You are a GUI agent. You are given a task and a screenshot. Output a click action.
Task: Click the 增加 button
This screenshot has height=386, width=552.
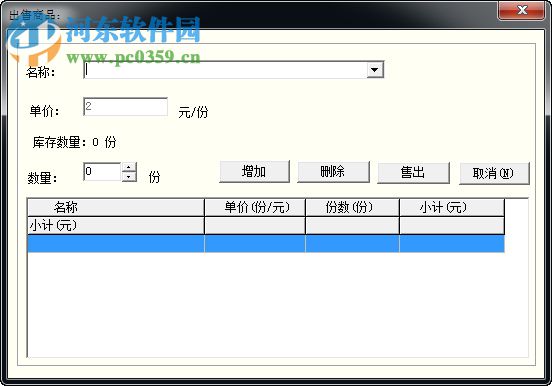pyautogui.click(x=254, y=172)
